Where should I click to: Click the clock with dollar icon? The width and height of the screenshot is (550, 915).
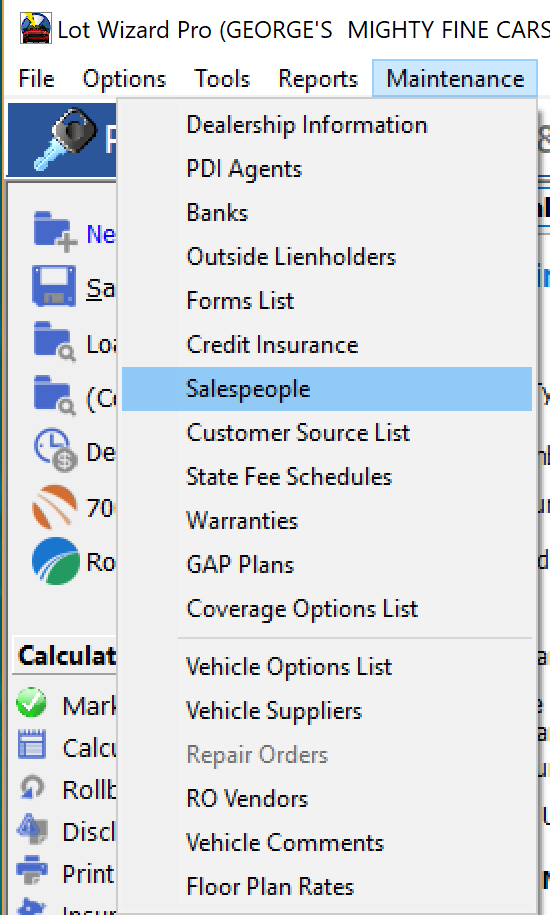[55, 450]
